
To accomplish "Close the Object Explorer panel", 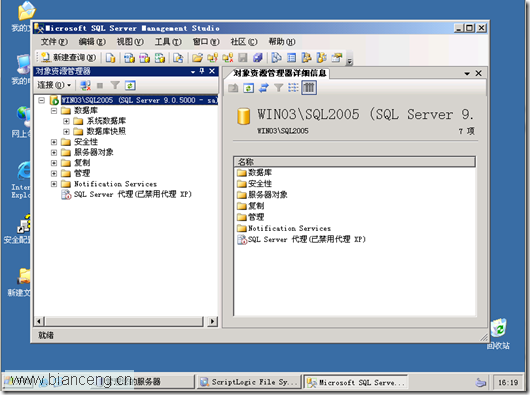I will (x=212, y=71).
